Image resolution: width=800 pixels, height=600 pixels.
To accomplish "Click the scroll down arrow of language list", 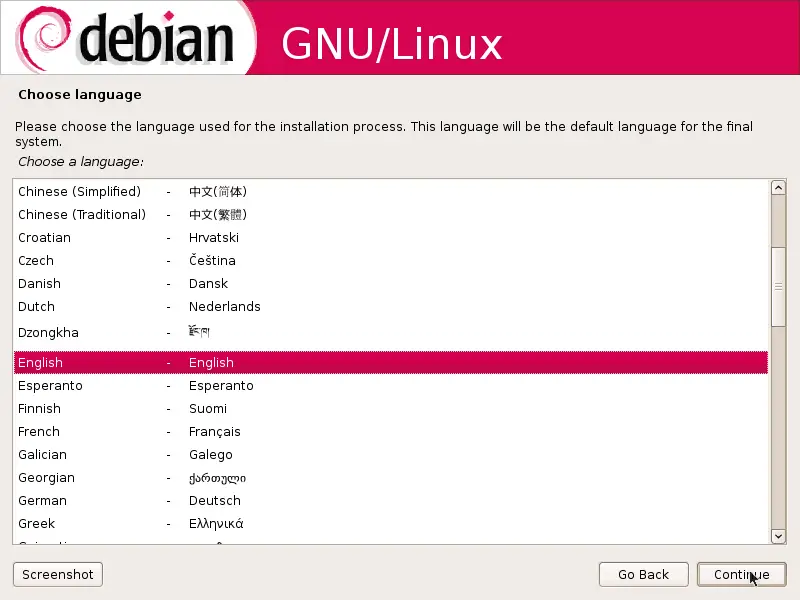I will click(x=778, y=536).
